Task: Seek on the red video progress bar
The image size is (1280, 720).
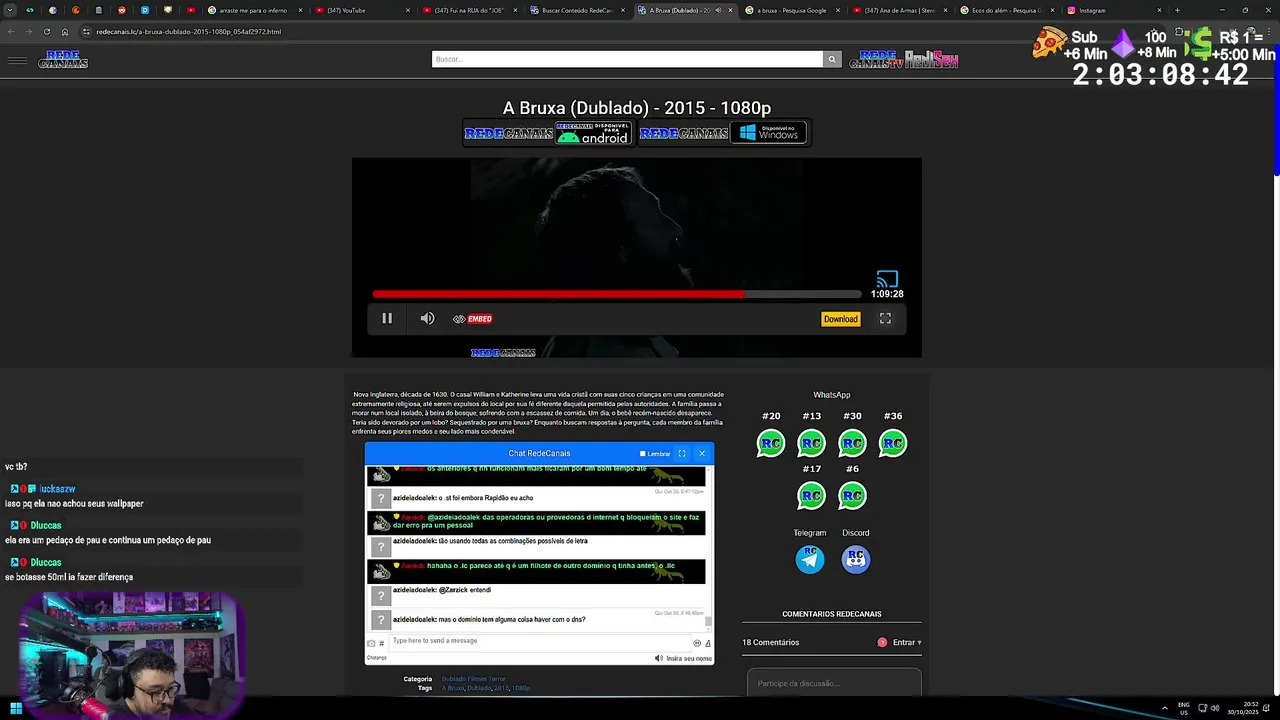Action: pos(616,294)
